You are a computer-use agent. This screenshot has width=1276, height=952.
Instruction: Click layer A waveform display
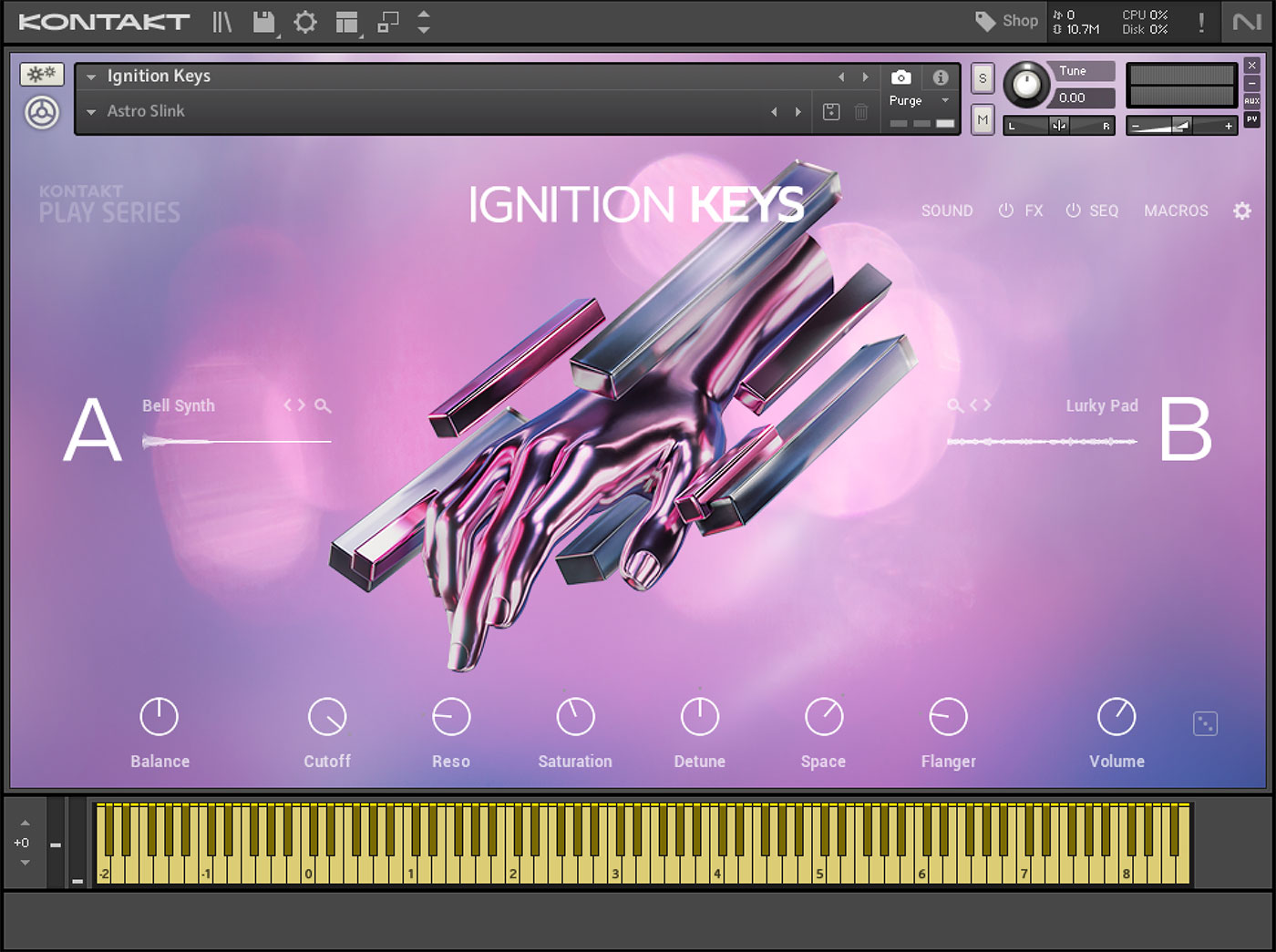point(236,442)
